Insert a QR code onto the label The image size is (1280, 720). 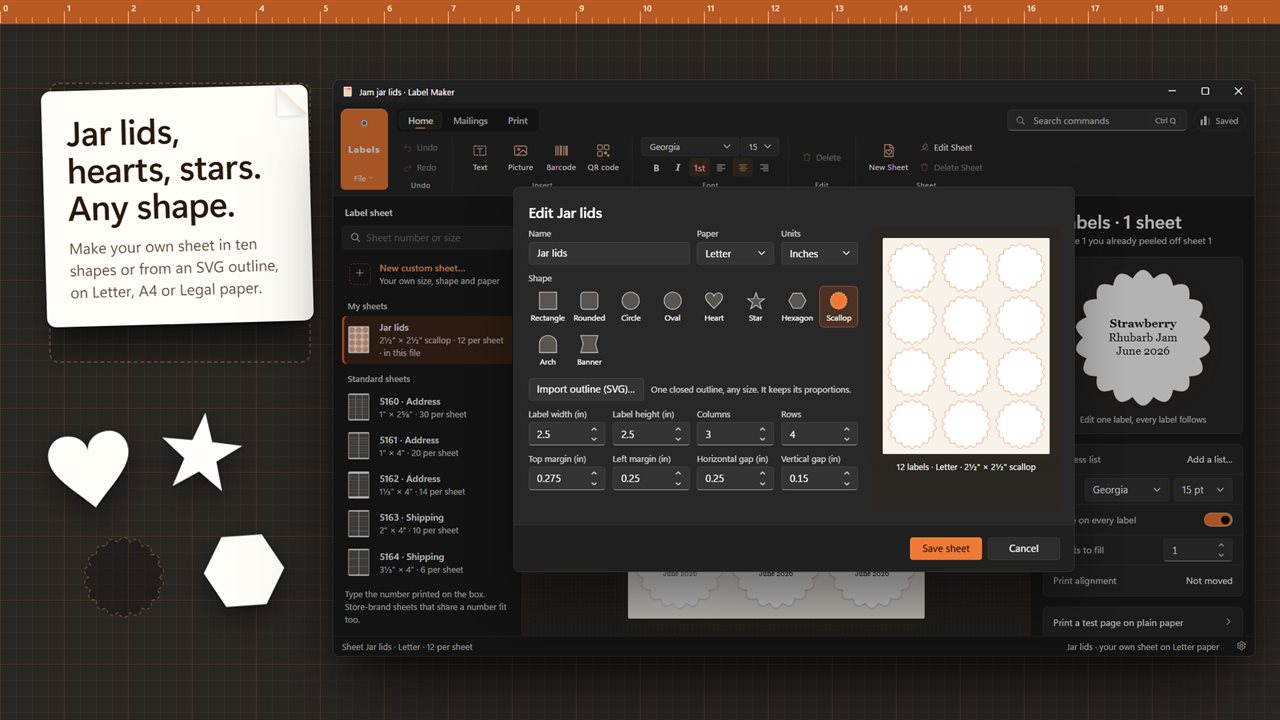(603, 157)
